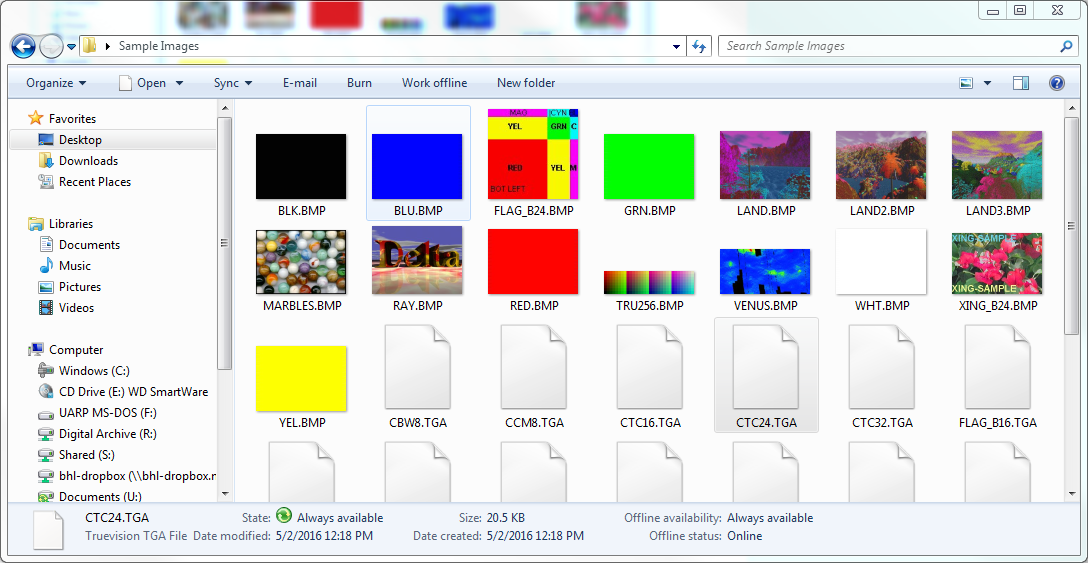Click the Open button in toolbar

(x=143, y=83)
